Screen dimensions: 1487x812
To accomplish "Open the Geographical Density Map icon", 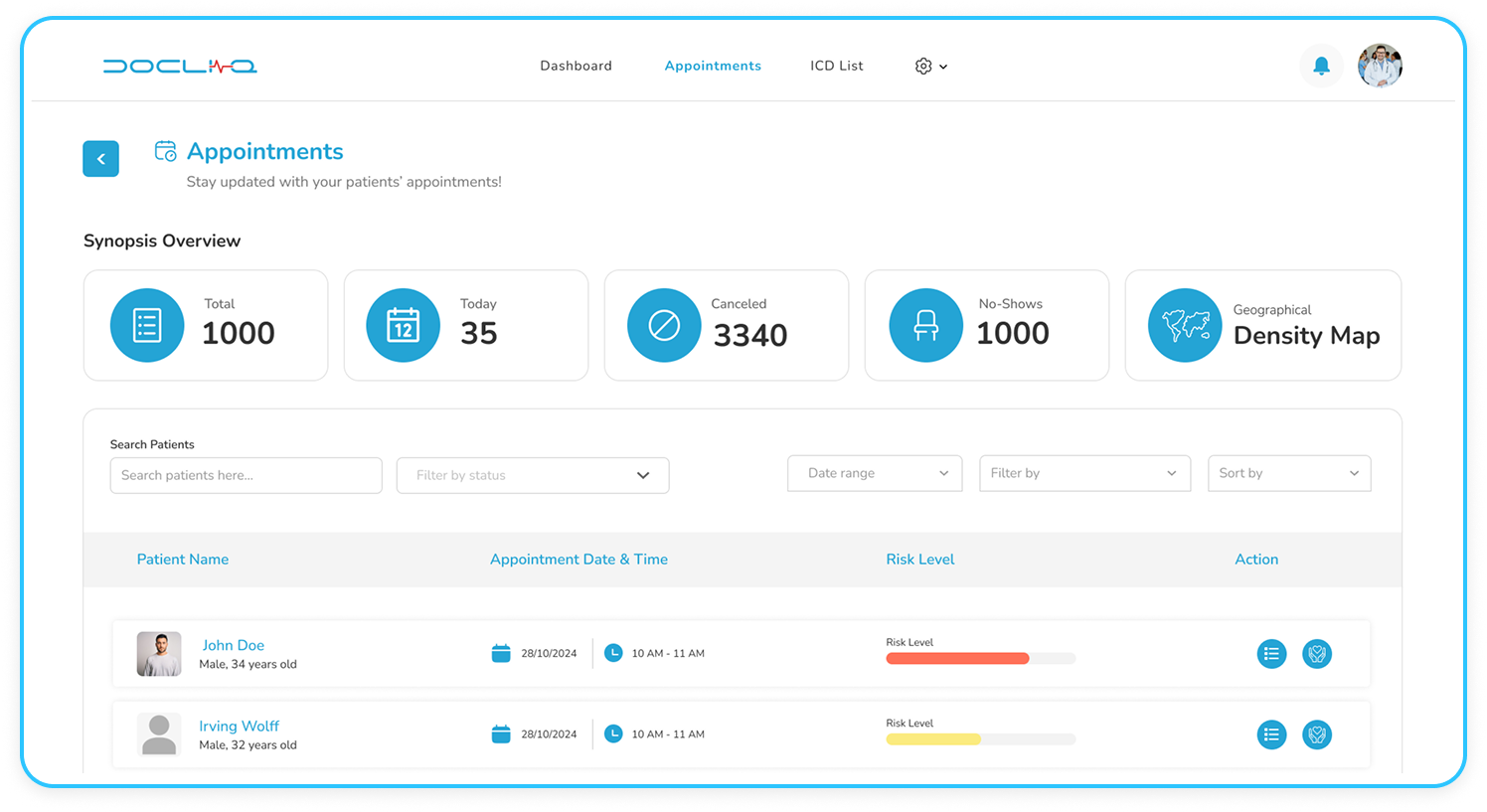I will [1185, 324].
